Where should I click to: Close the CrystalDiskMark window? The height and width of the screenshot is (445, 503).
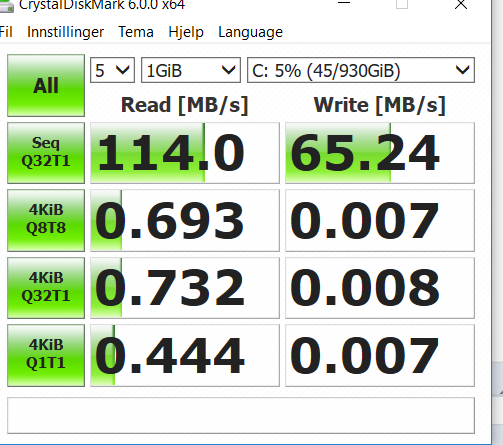point(461,5)
